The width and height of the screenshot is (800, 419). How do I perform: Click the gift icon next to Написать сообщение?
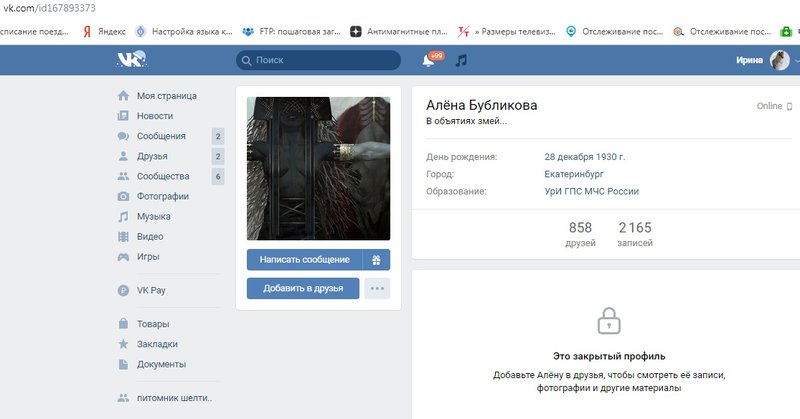(377, 260)
